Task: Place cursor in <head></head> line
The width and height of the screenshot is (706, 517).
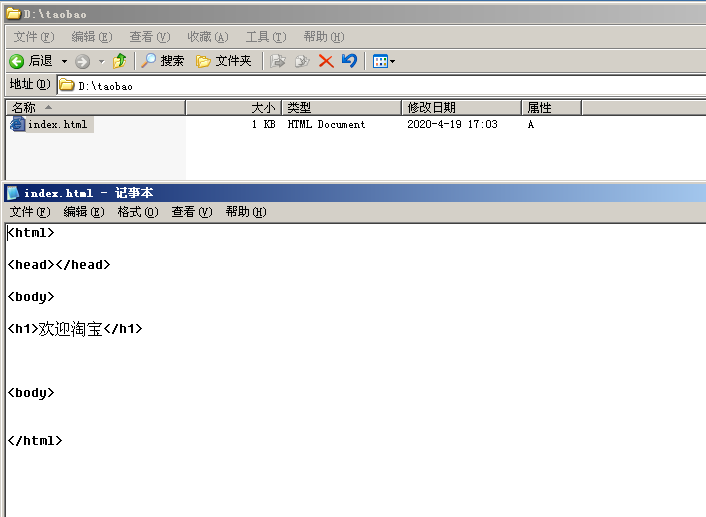Action: coord(59,265)
